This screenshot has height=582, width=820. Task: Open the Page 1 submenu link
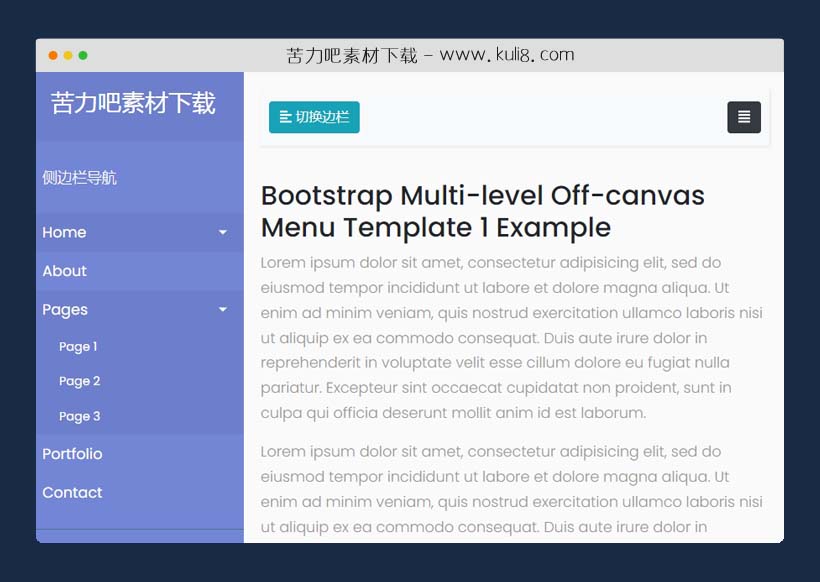coord(78,346)
